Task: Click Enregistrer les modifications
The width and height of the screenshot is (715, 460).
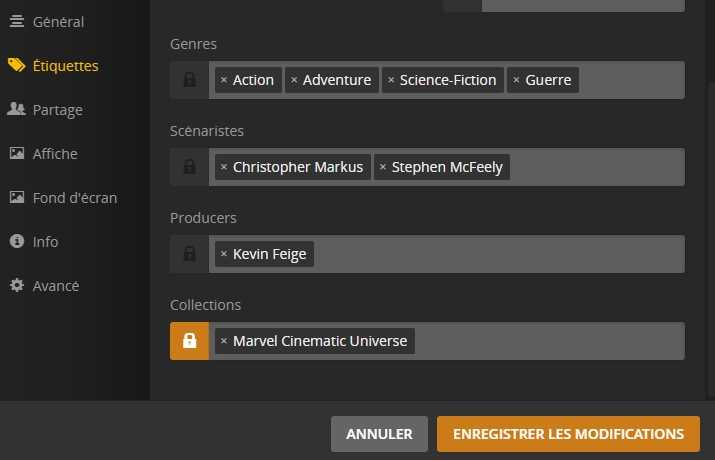Action: [568, 434]
